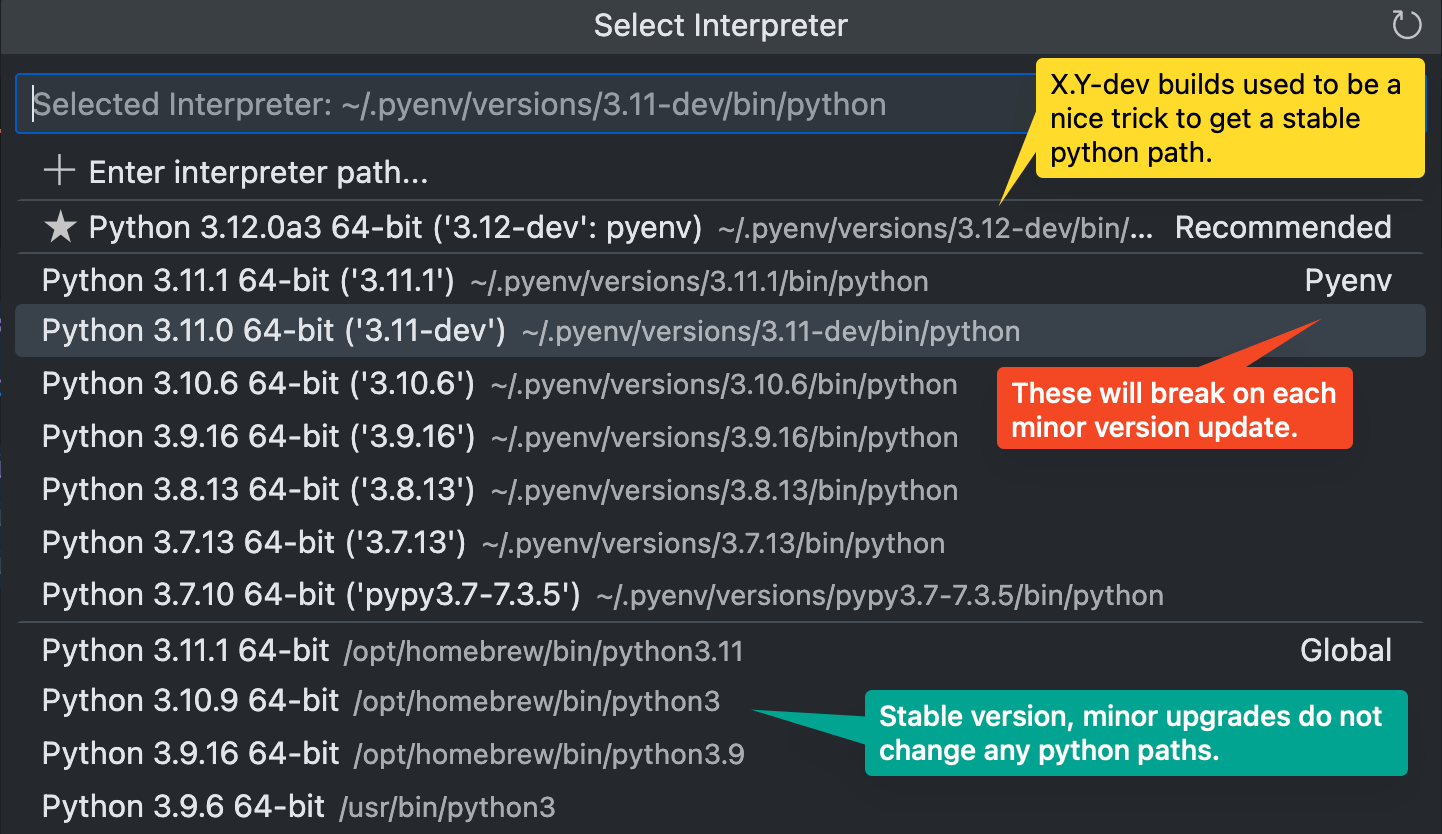Viewport: 1442px width, 834px height.
Task: Click the orange minor version warning callout
Action: pos(1174,408)
